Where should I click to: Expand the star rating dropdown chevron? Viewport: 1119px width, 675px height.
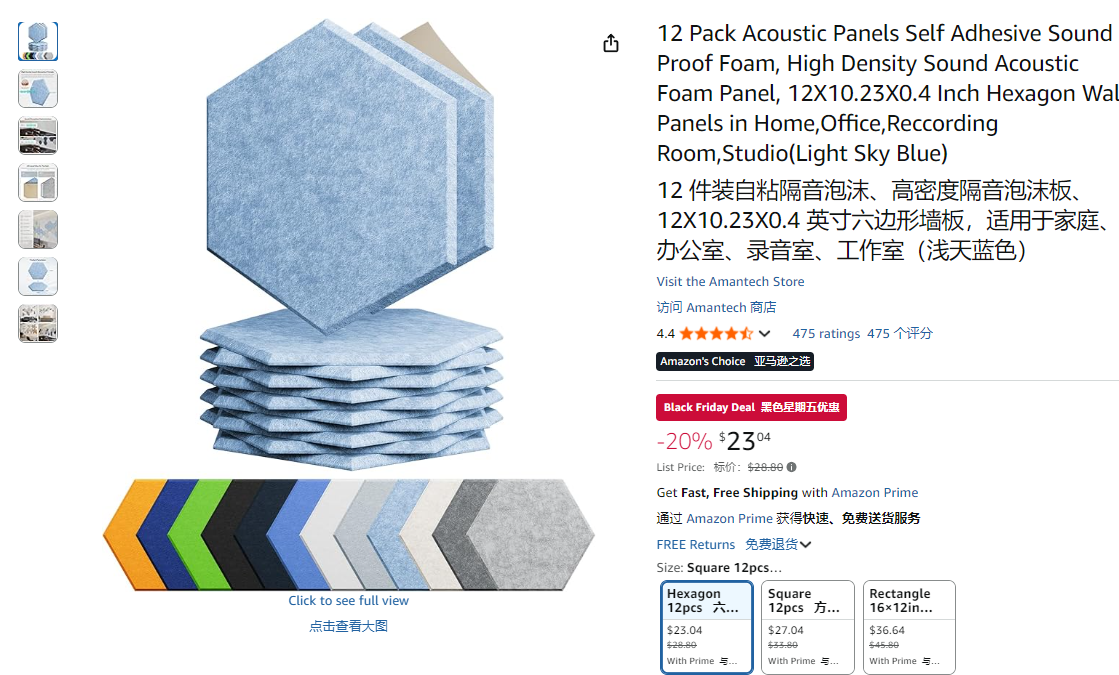(x=764, y=333)
